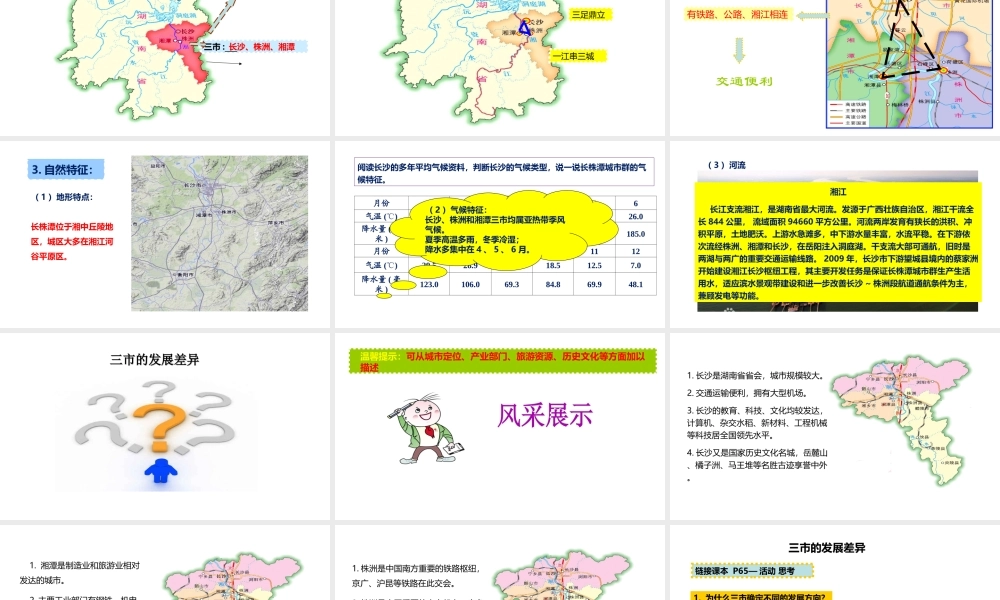Click the cartoon boy character

(x=425, y=428)
